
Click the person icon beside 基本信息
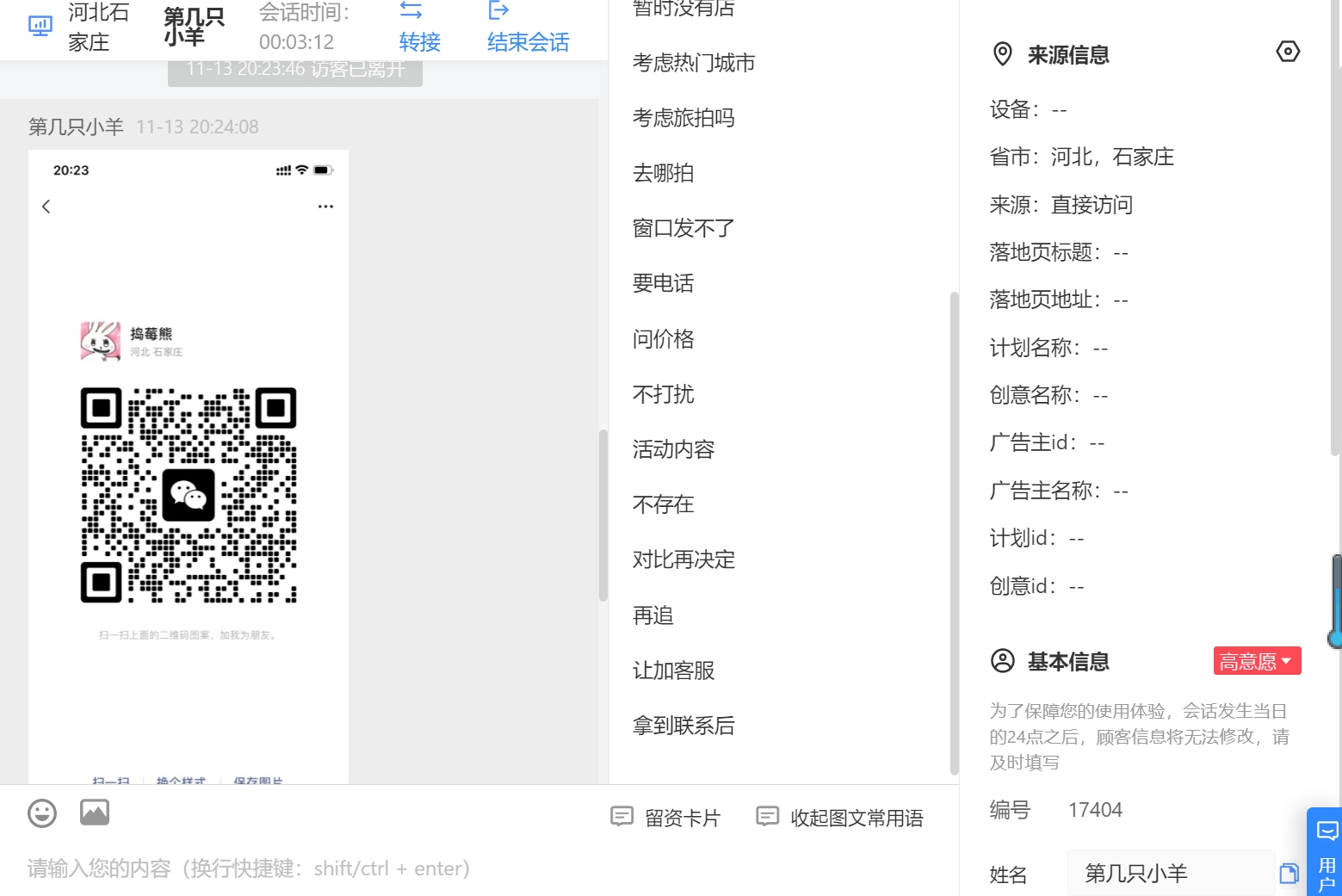point(1003,661)
